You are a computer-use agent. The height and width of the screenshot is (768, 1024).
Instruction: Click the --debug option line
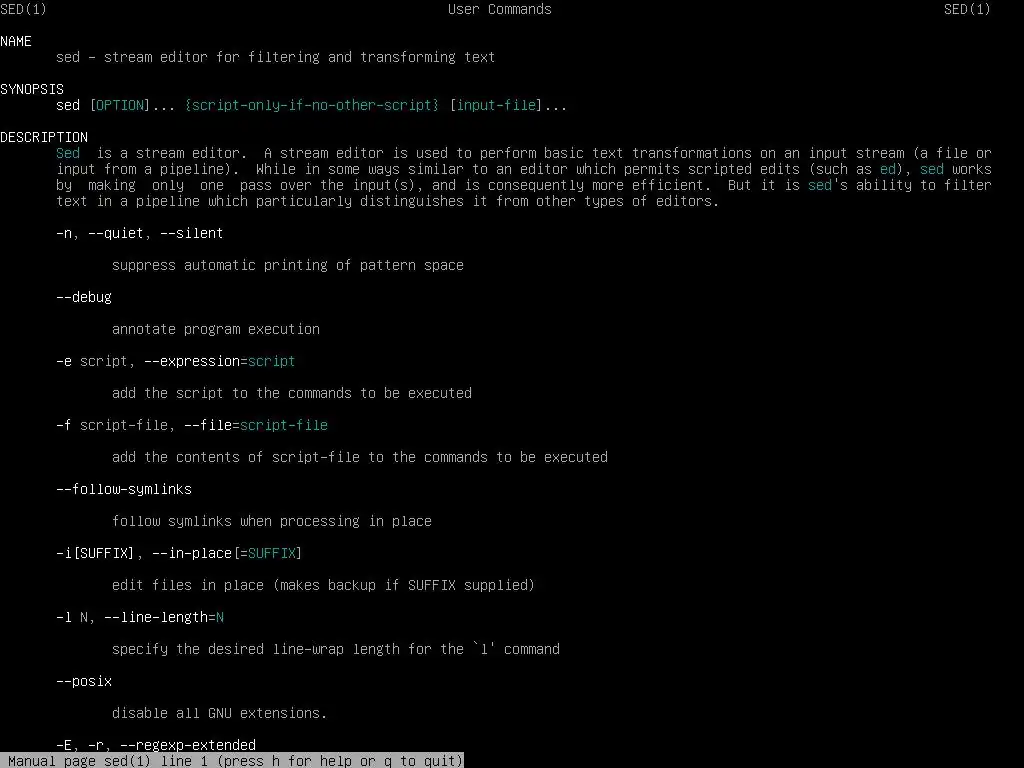coord(84,297)
